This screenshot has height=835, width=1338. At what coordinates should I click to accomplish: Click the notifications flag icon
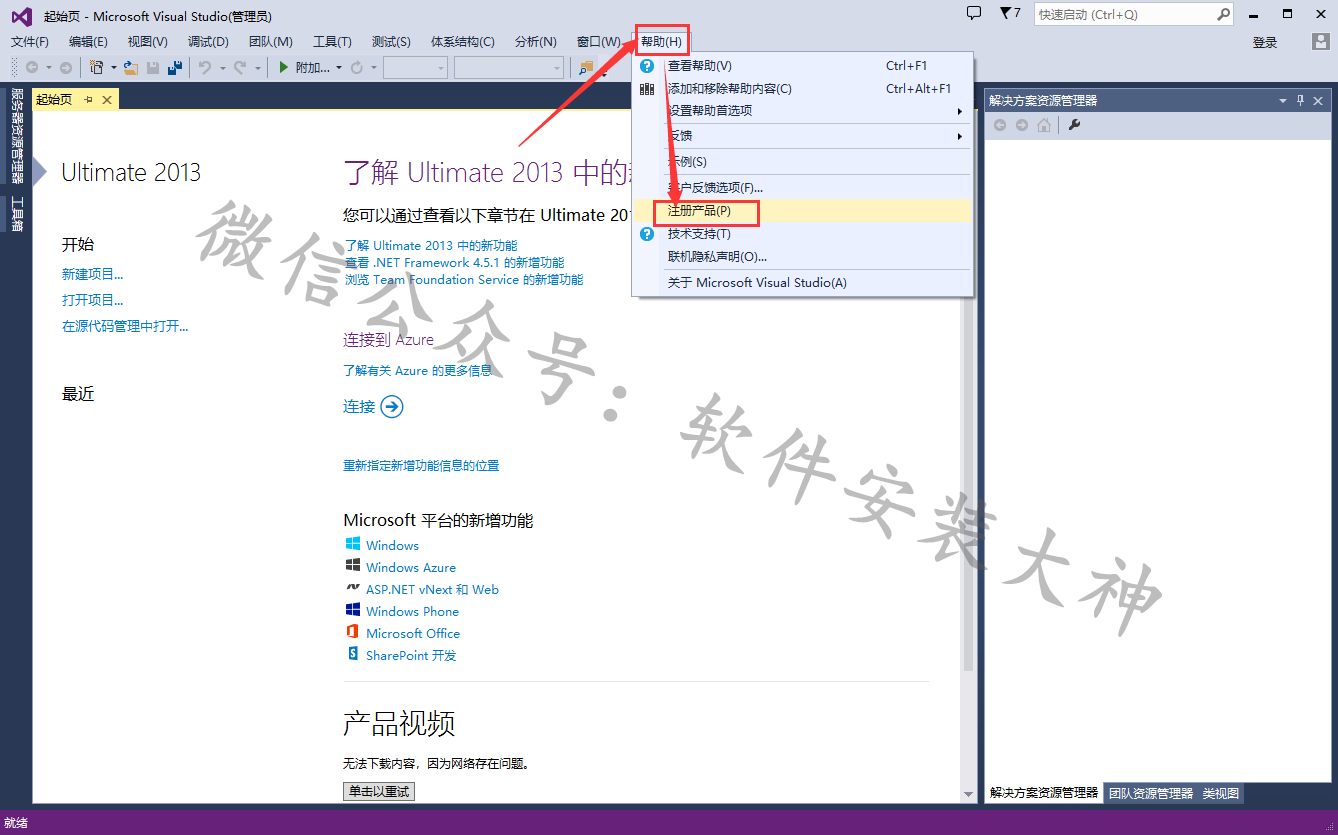click(x=1010, y=14)
